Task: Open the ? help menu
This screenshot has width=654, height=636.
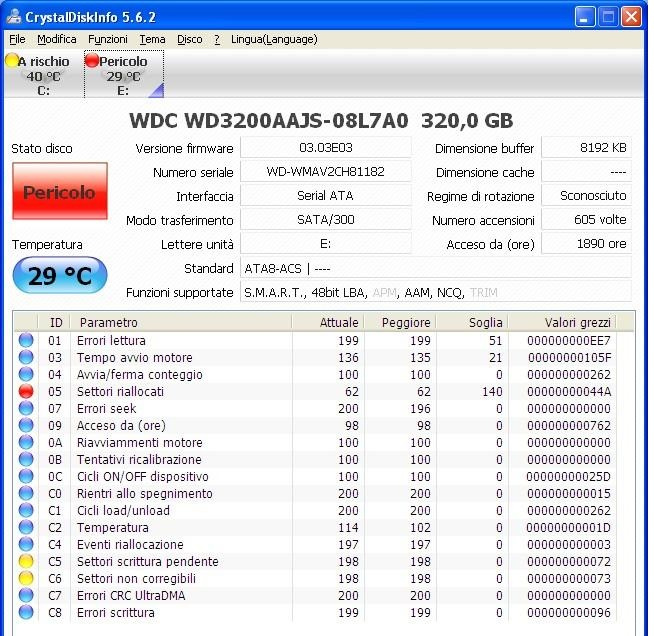Action: click(x=217, y=39)
